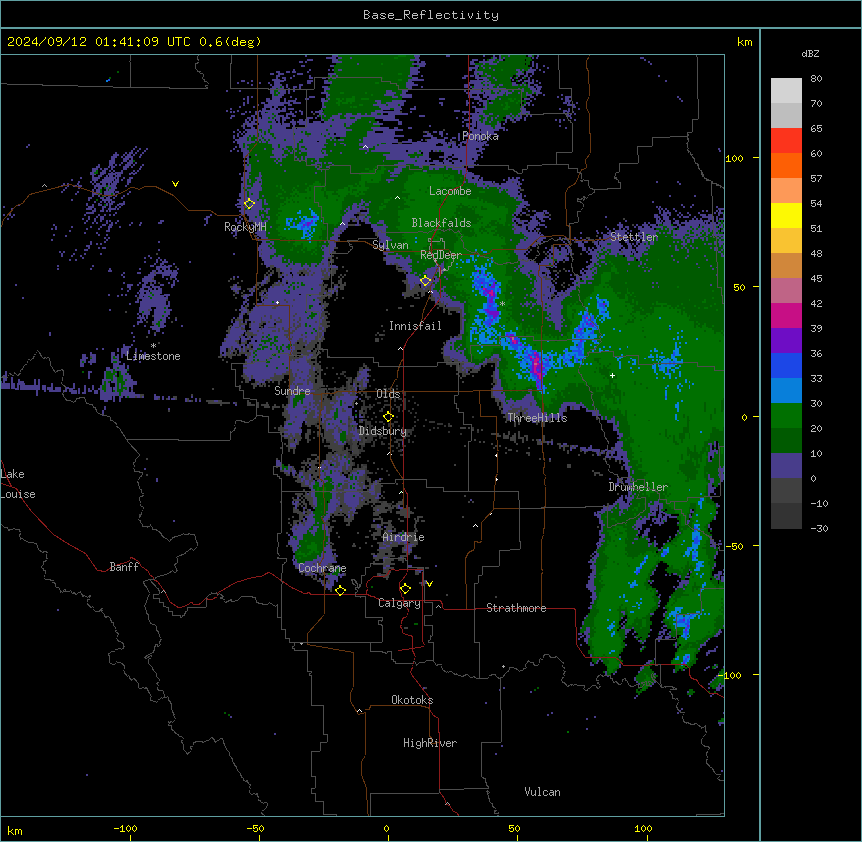Click the dBZ legend heading
This screenshot has width=862, height=842.
(x=810, y=53)
